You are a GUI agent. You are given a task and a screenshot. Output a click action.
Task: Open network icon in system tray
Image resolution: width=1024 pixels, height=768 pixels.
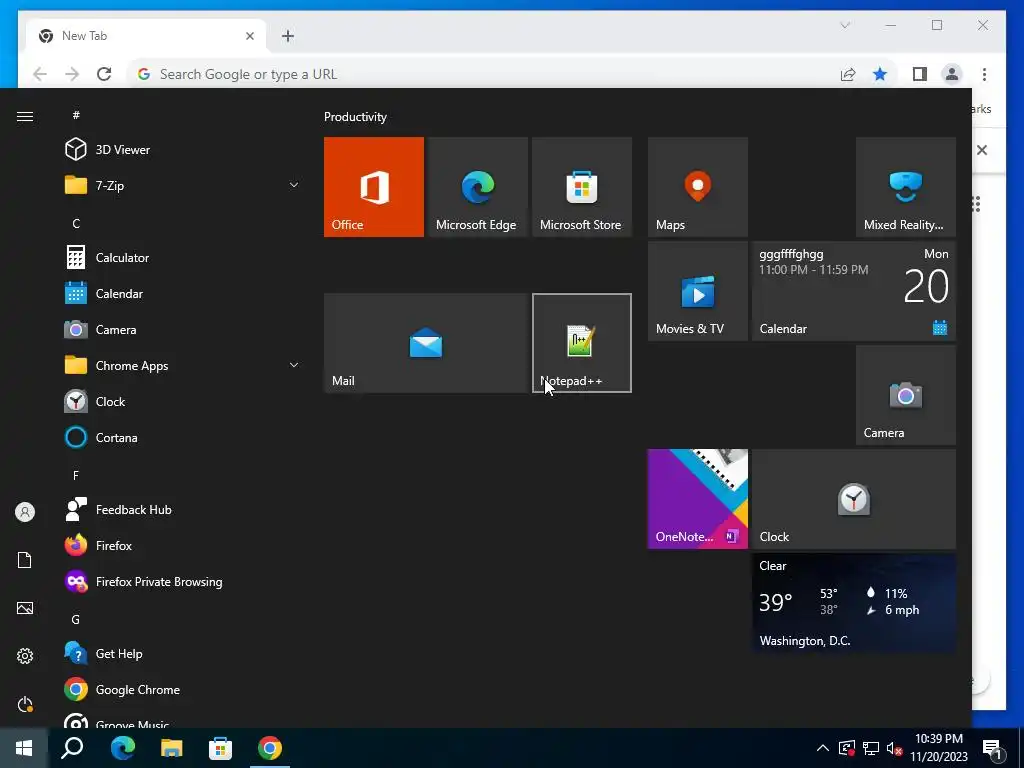[x=871, y=748]
